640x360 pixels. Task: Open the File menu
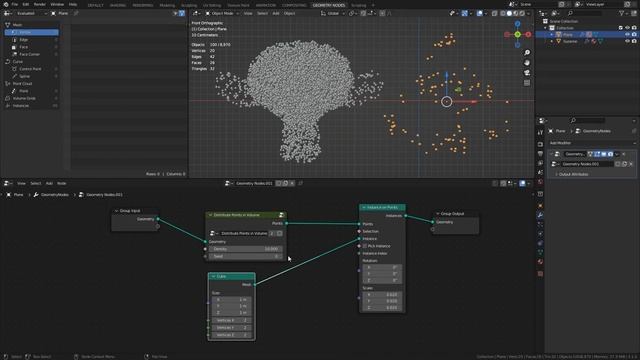click(x=15, y=4)
